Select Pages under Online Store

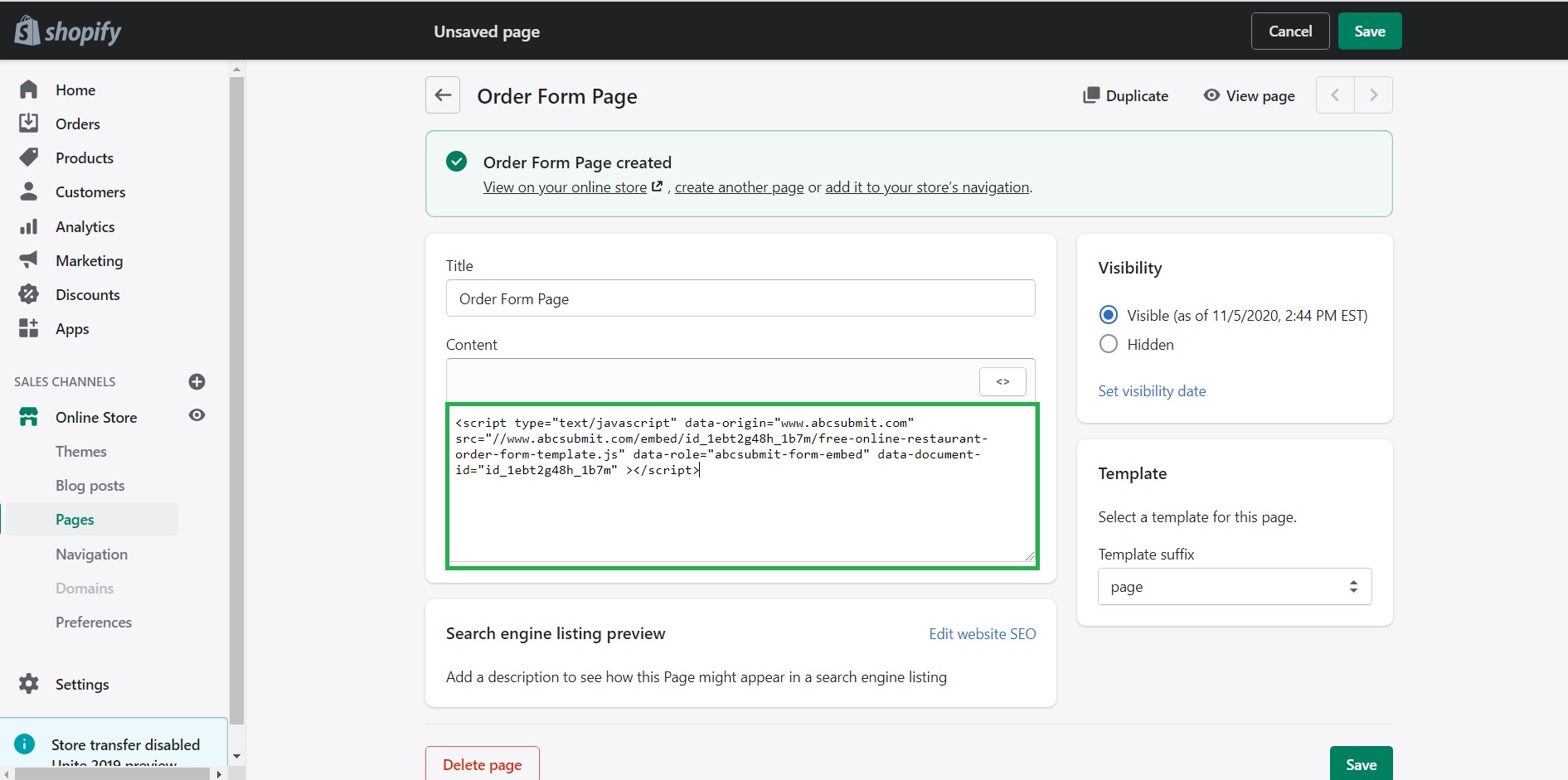click(x=75, y=519)
